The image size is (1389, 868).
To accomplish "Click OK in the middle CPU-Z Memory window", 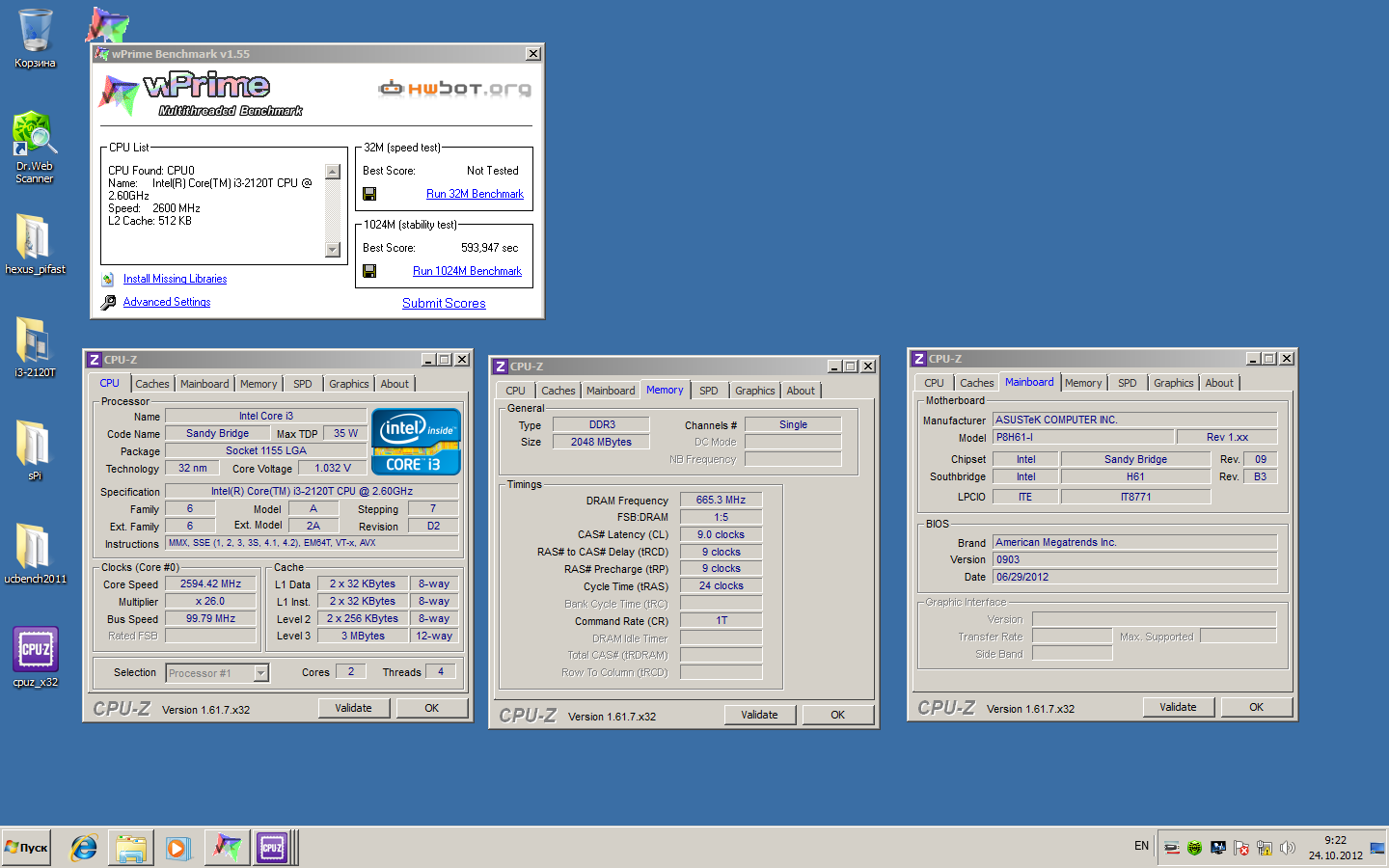I will 837,715.
